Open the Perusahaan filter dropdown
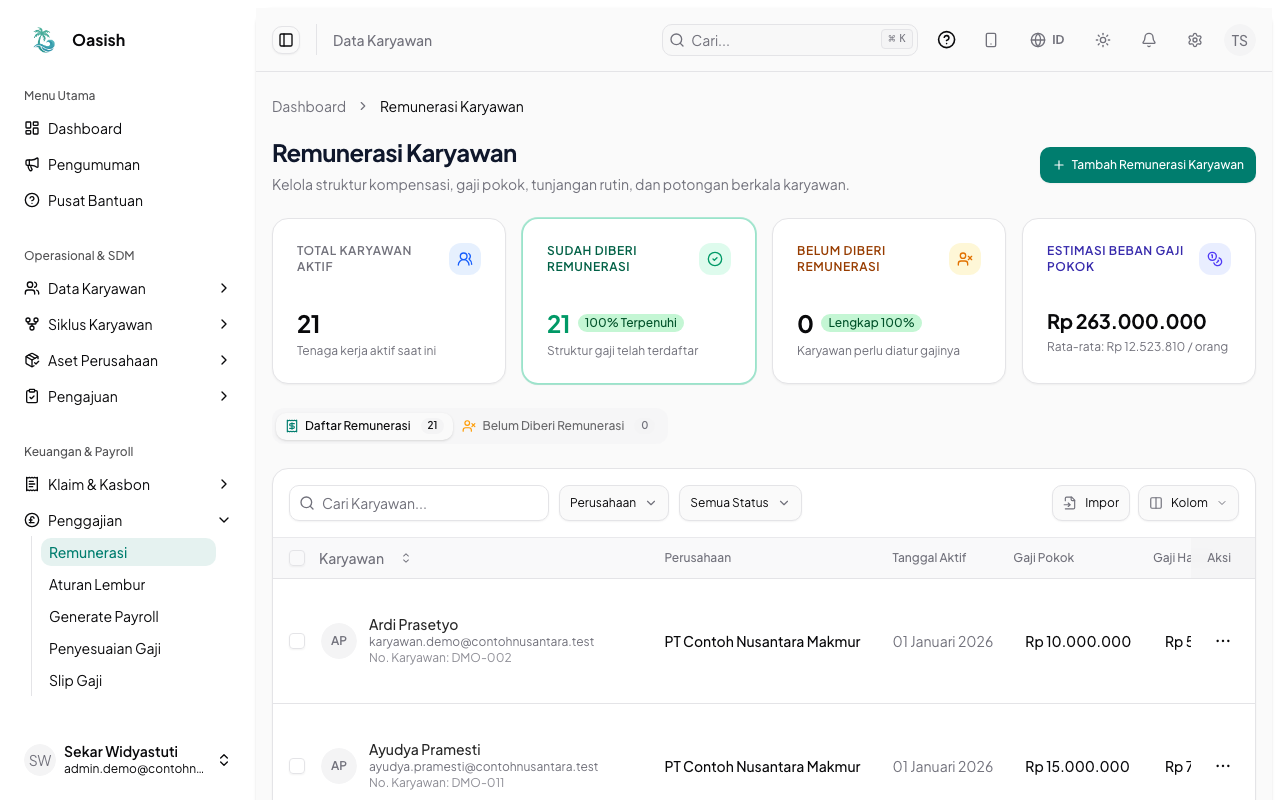 pos(614,503)
